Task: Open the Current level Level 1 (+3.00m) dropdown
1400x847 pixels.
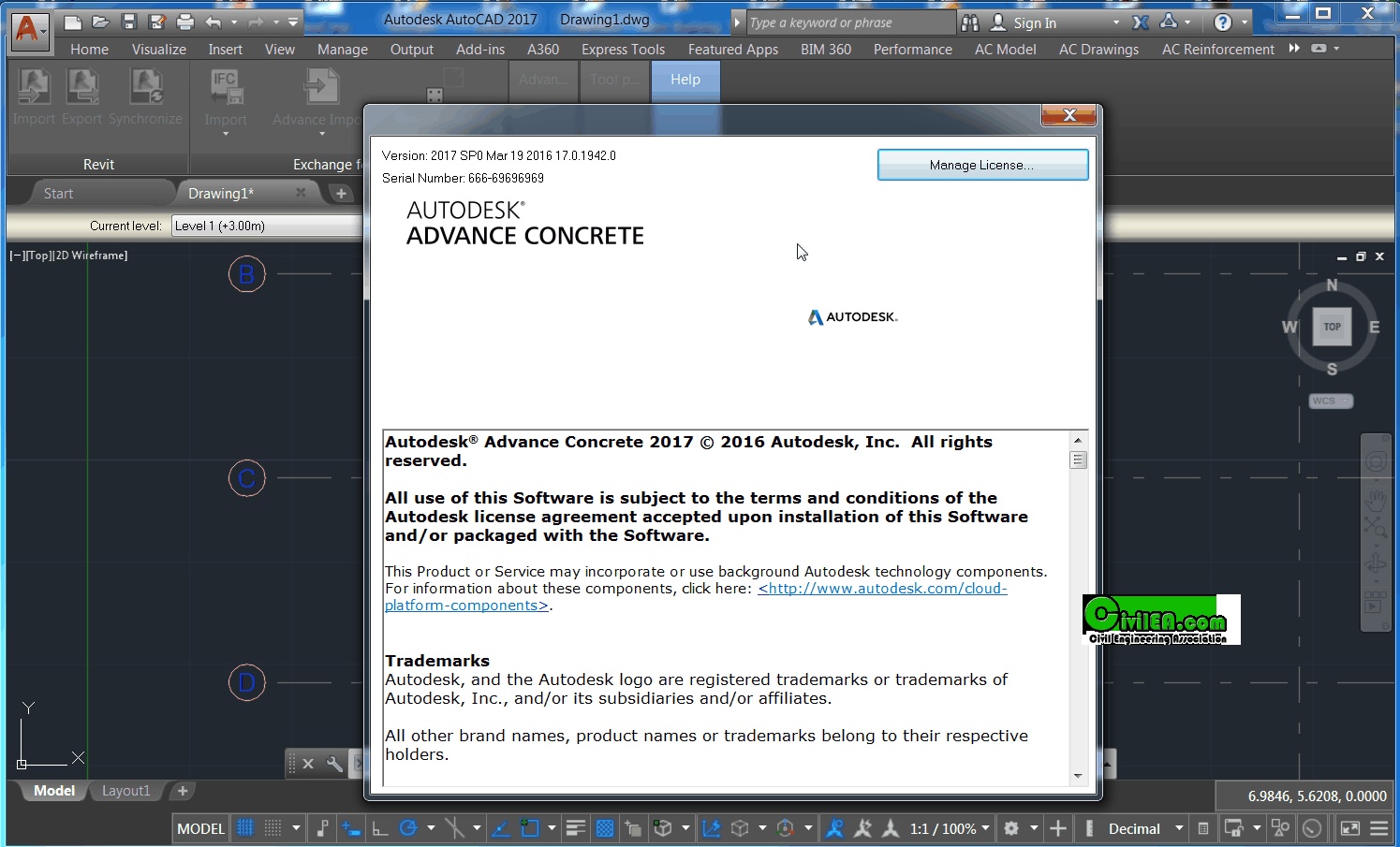Action: (267, 226)
